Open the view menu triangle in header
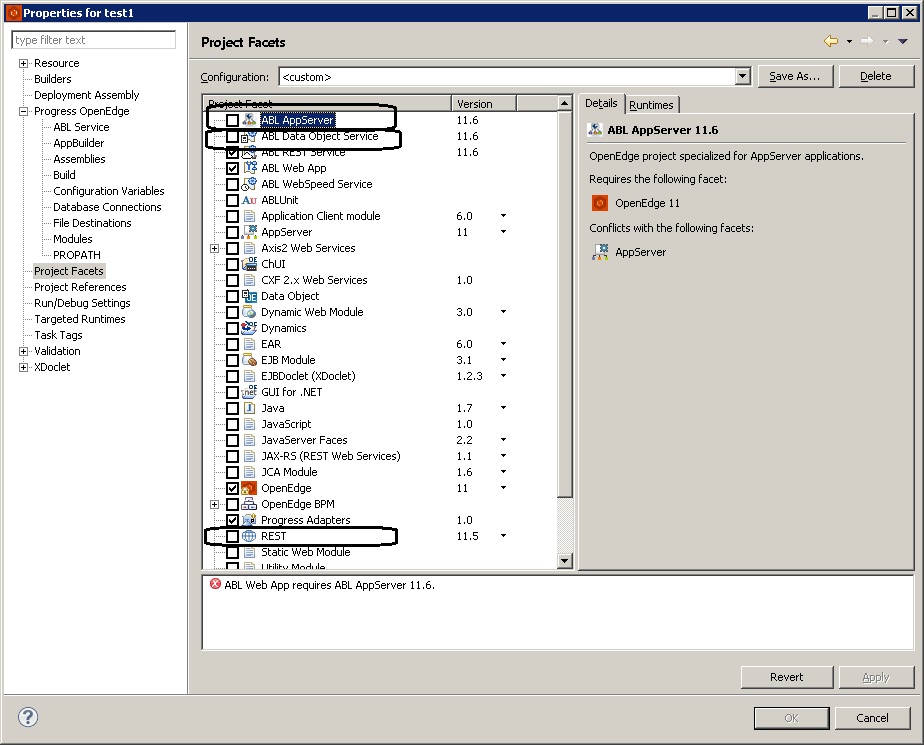 click(x=902, y=41)
